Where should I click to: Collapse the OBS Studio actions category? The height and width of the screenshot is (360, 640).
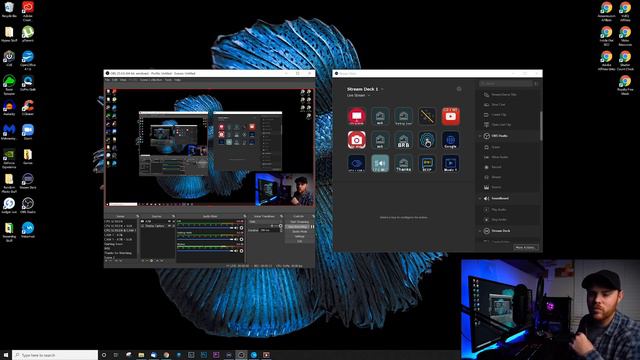(480, 136)
